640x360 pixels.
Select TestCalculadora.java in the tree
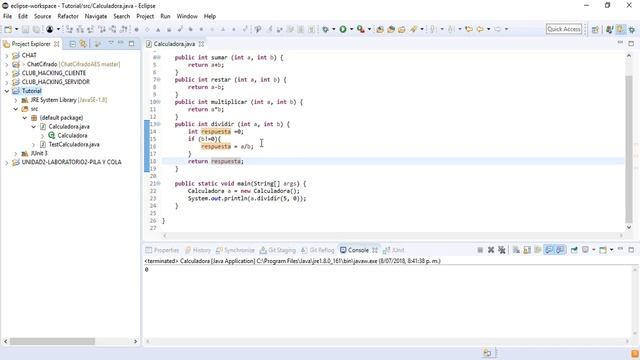(74, 144)
